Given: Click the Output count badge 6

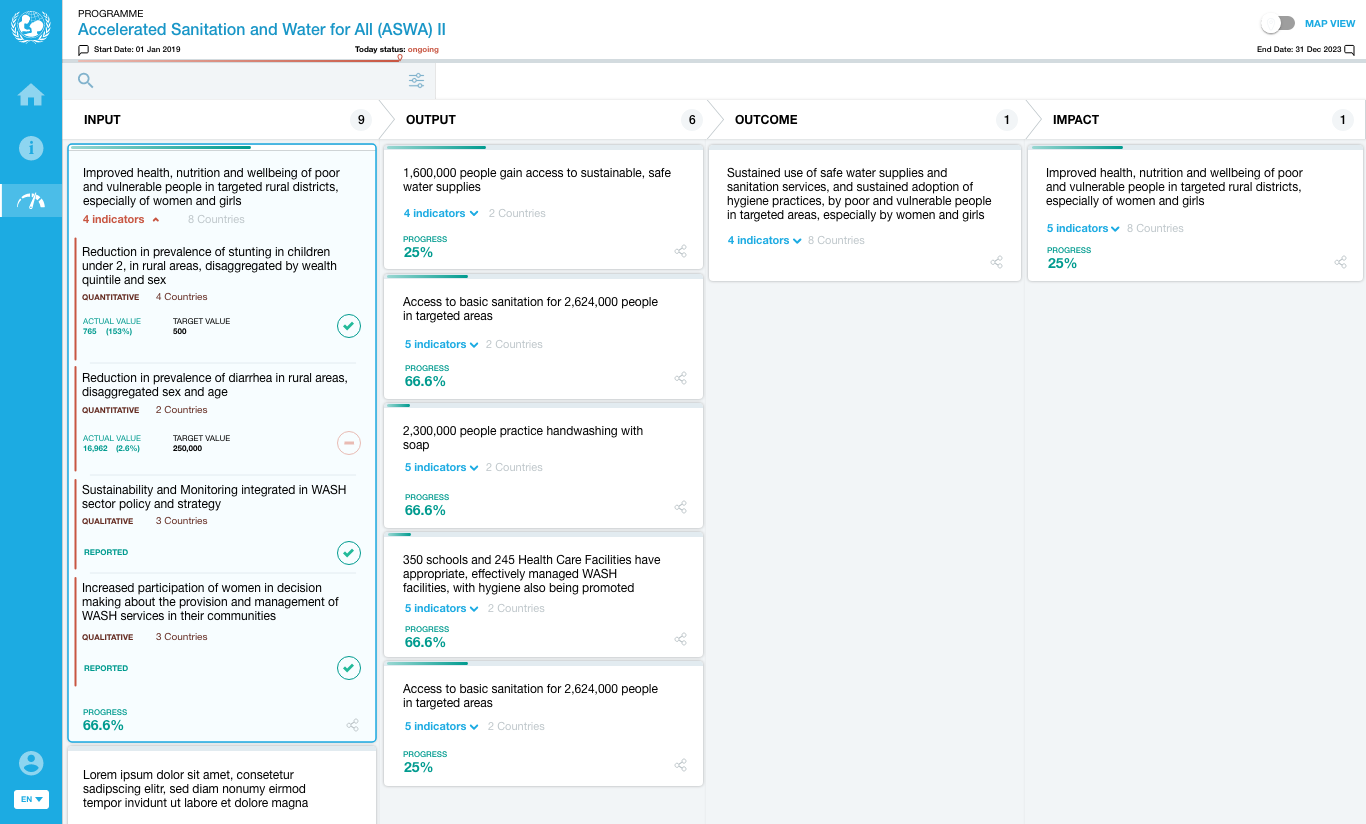Looking at the screenshot, I should pyautogui.click(x=691, y=120).
